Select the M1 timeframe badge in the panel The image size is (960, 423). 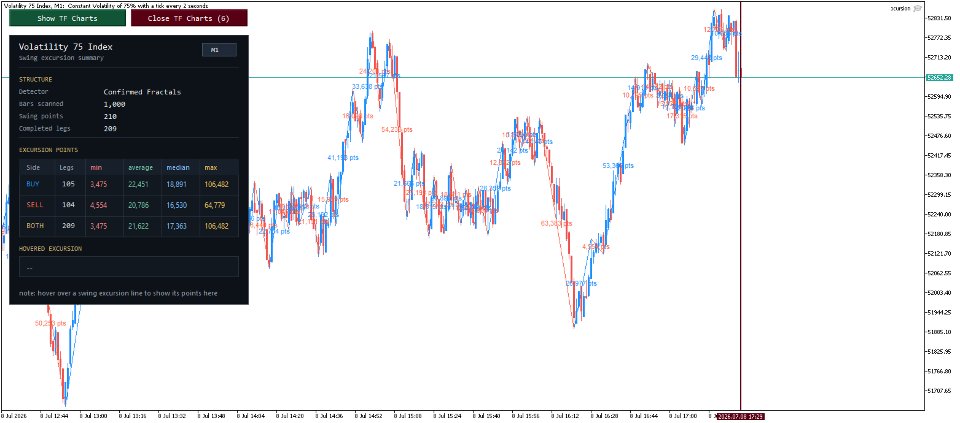pyautogui.click(x=219, y=50)
